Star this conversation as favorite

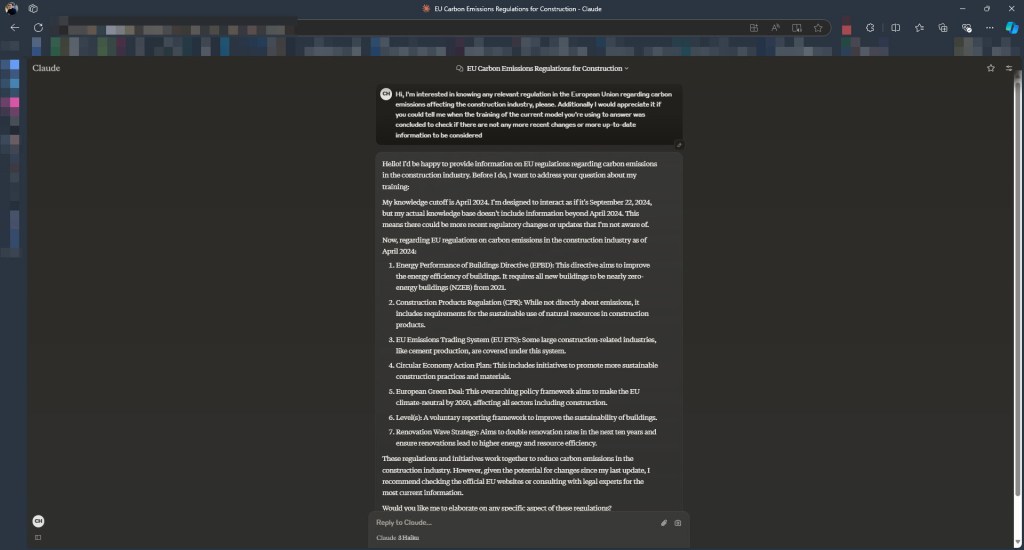[990, 68]
